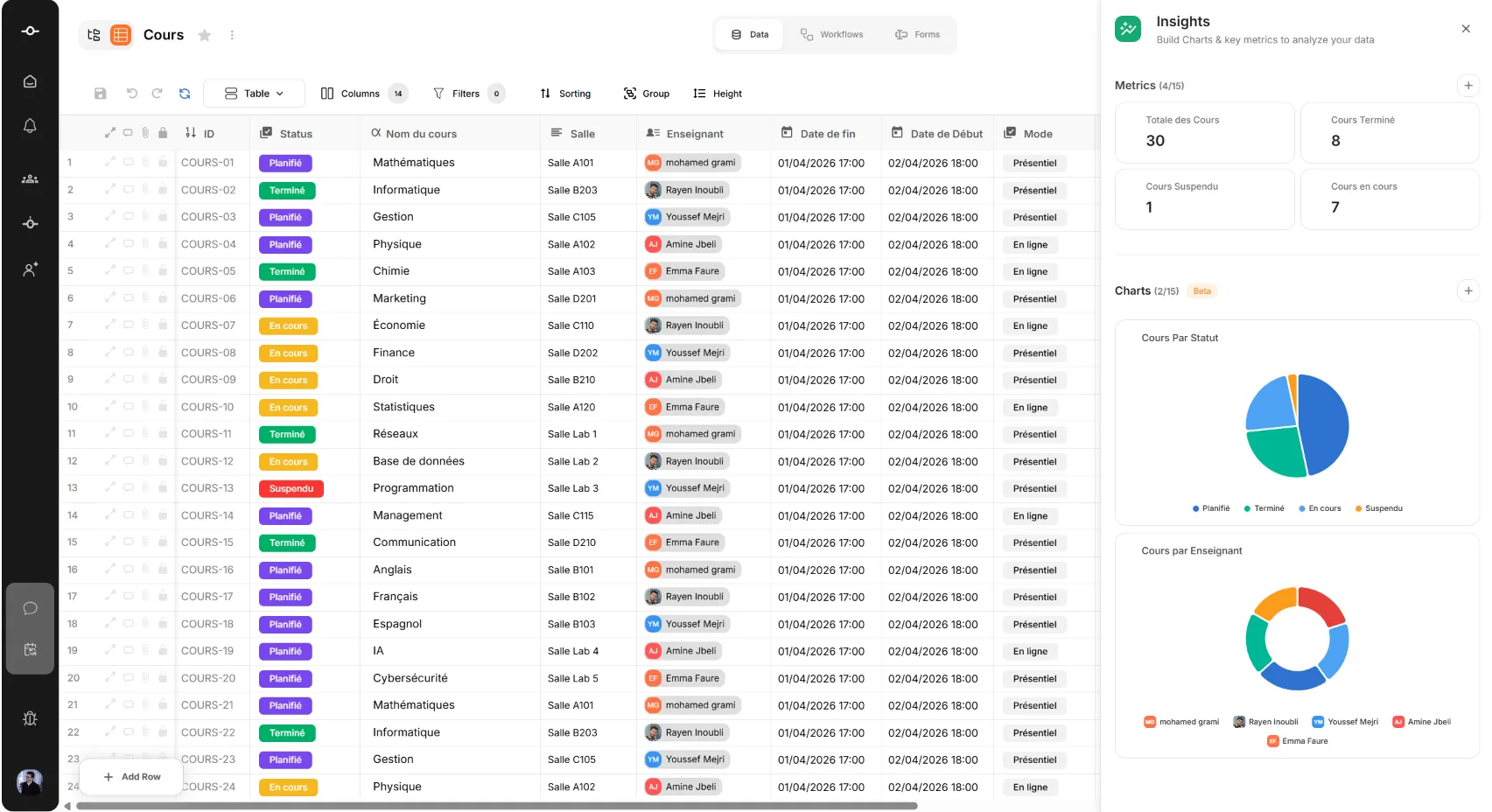Click Terminé status of COURS-02
Image resolution: width=1492 pixels, height=812 pixels.
(x=287, y=190)
